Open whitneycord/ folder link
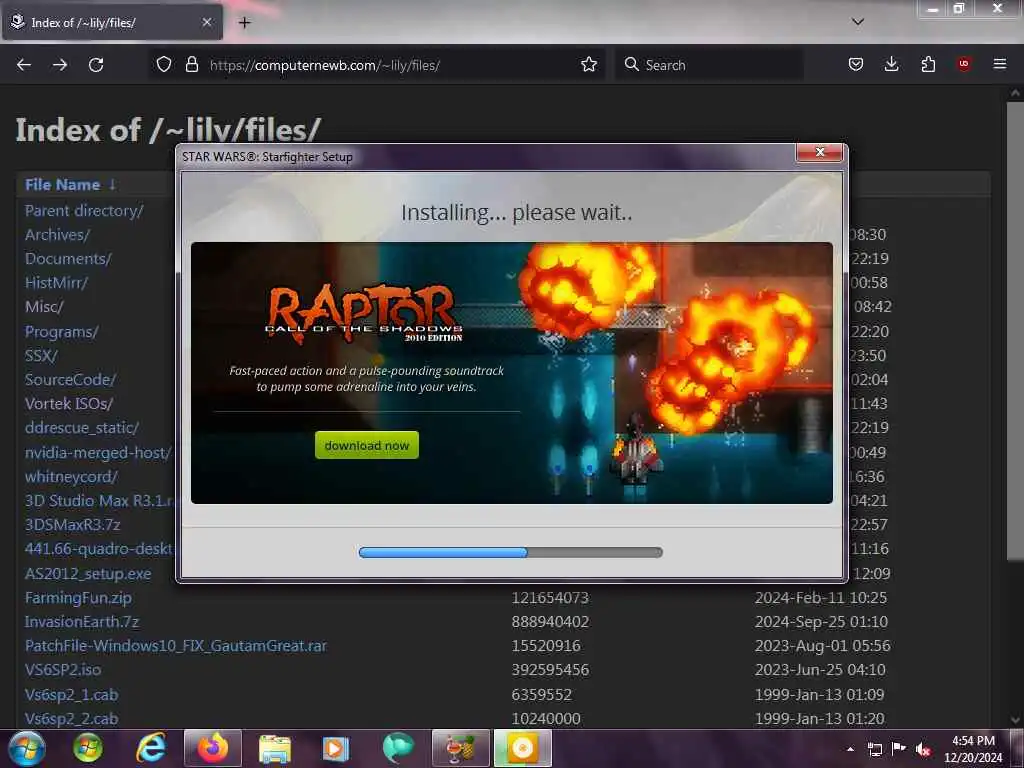This screenshot has width=1024, height=768. (x=71, y=477)
